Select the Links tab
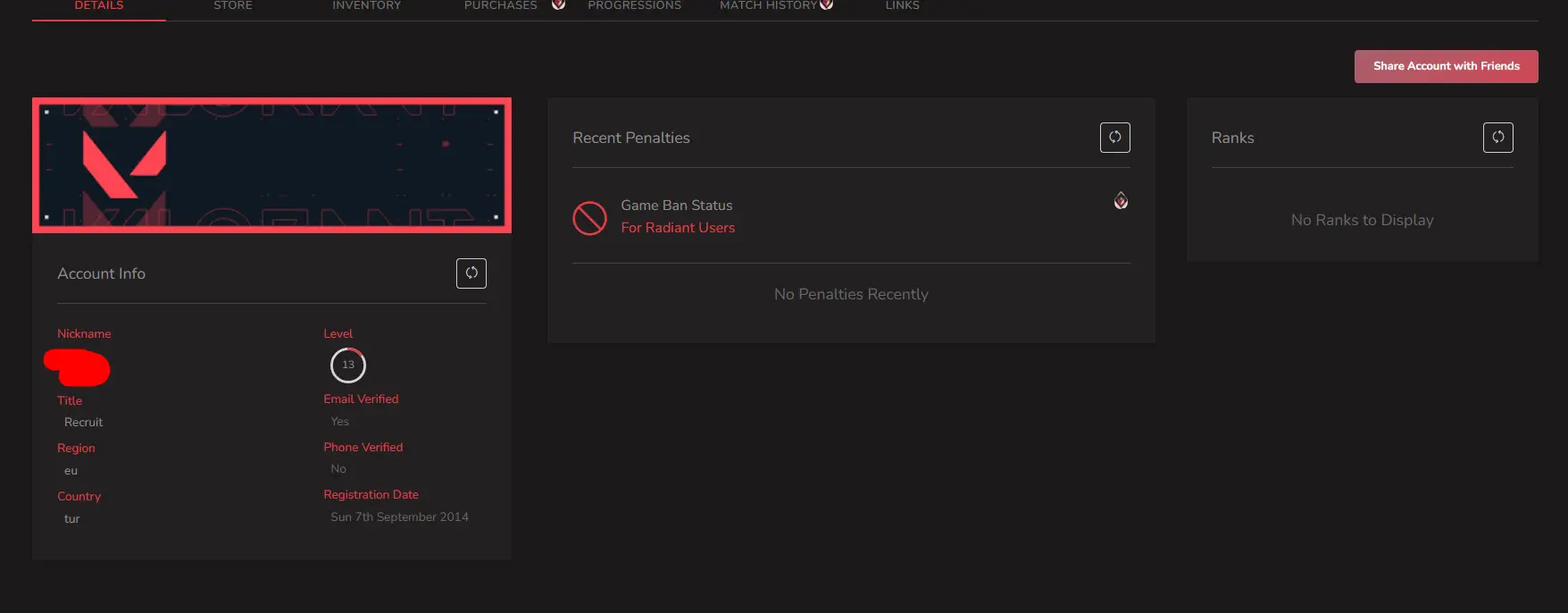 pos(902,5)
